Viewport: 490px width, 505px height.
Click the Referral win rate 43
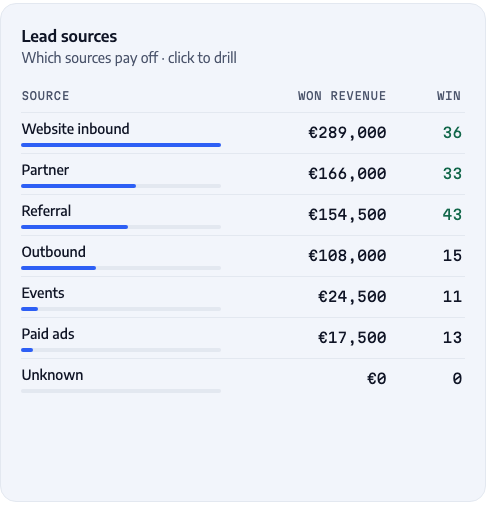(452, 215)
